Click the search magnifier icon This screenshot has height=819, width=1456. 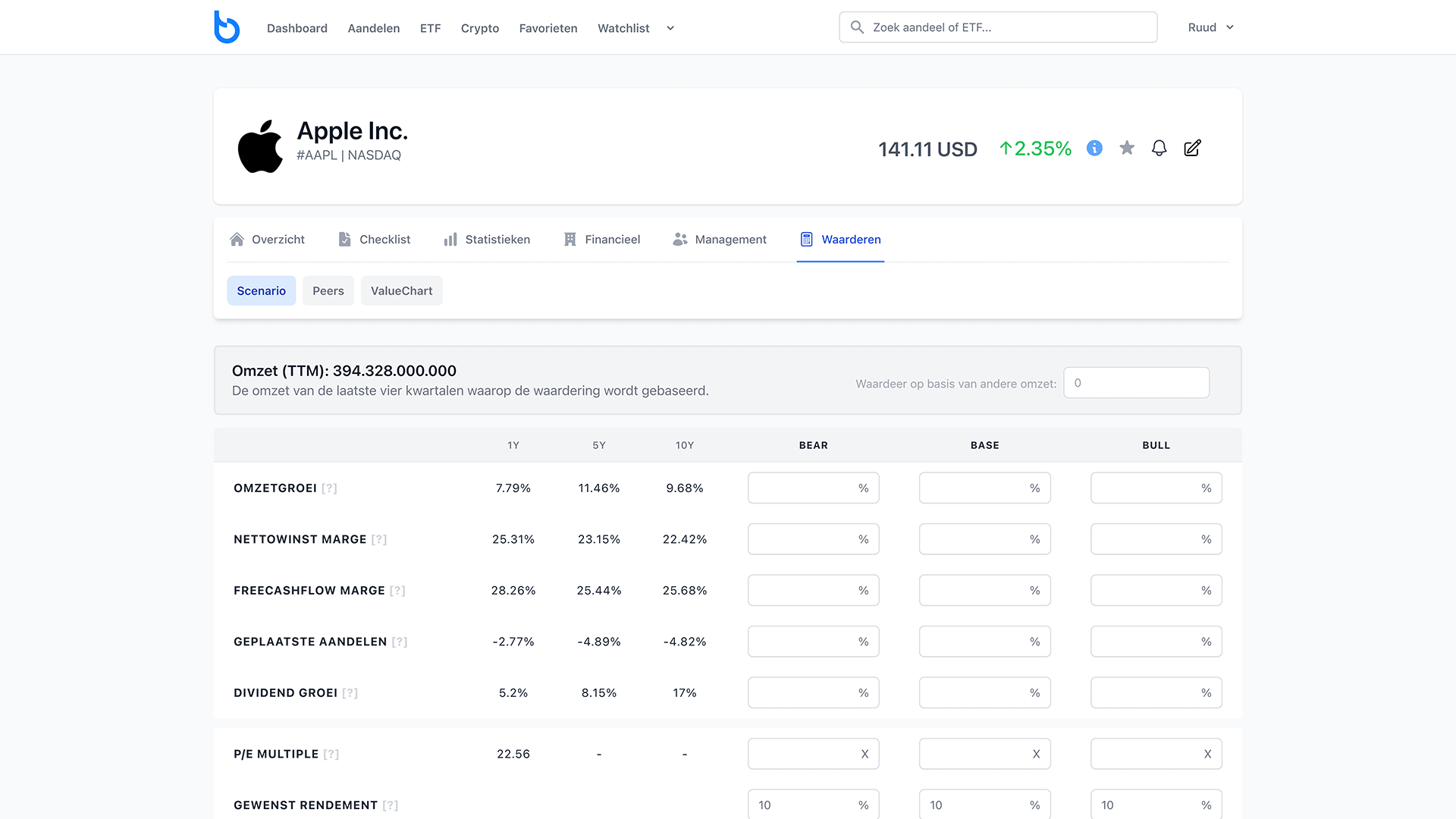click(x=857, y=27)
